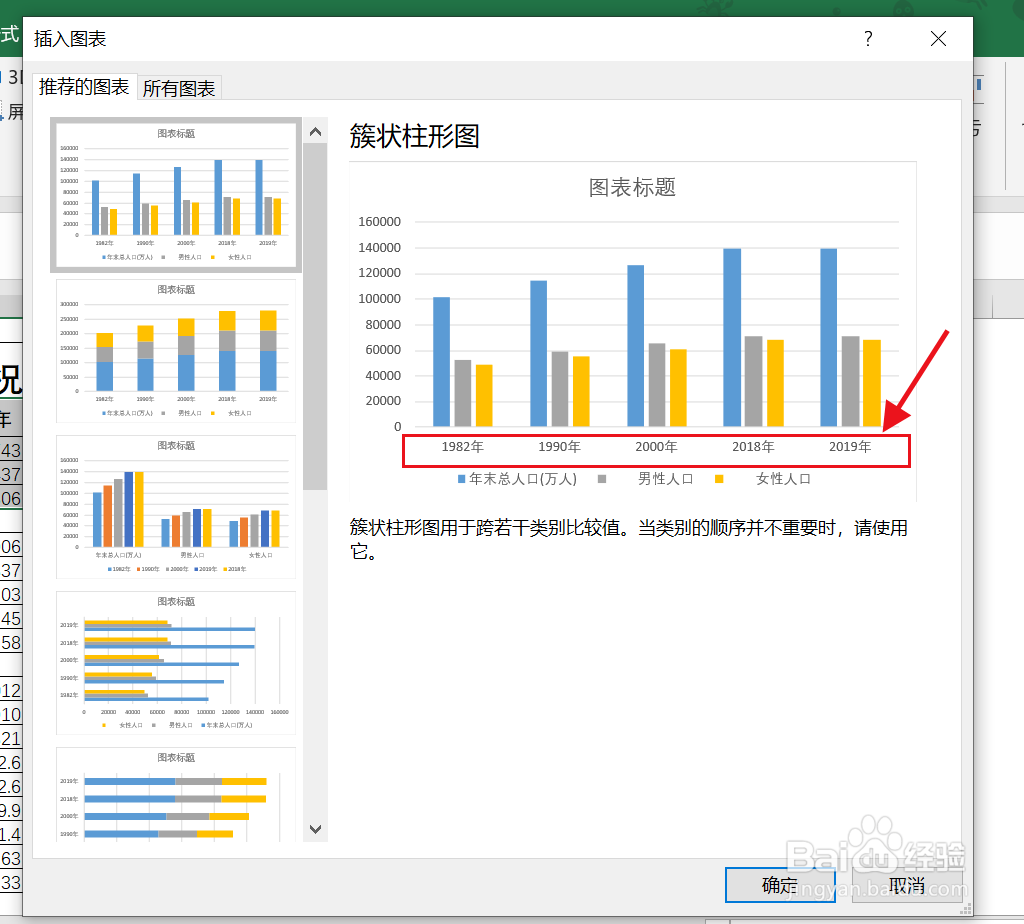Close the 插入图表 dialog with X

point(938,38)
